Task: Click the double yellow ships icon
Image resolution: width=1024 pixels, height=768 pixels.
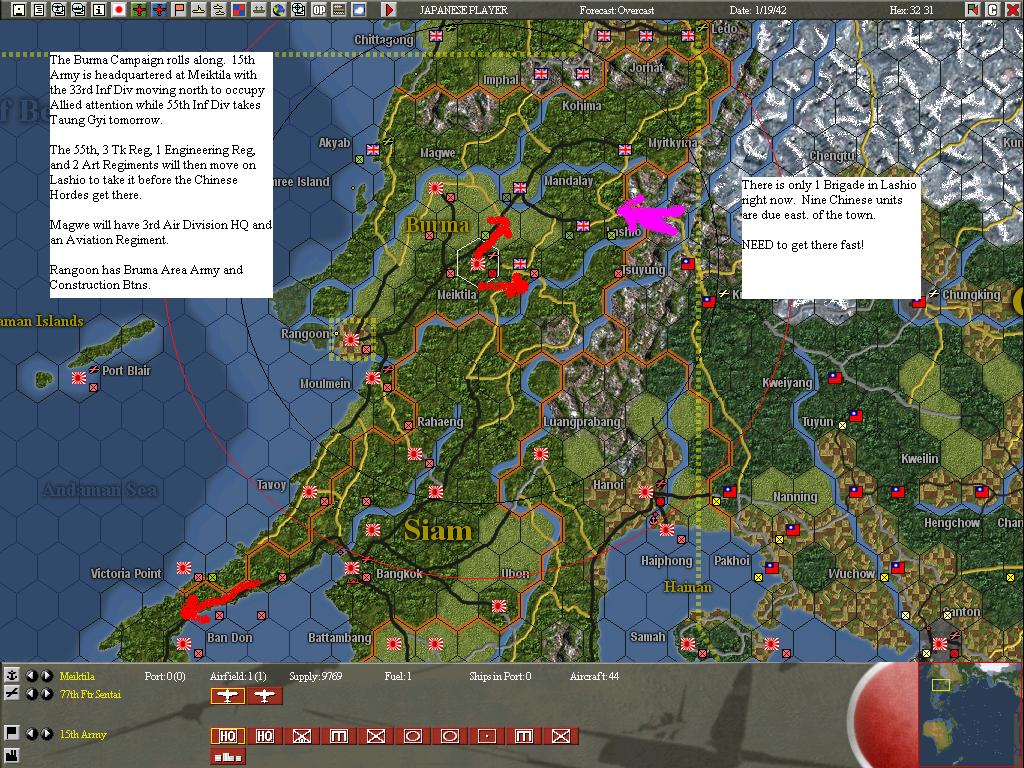Action: (219, 10)
